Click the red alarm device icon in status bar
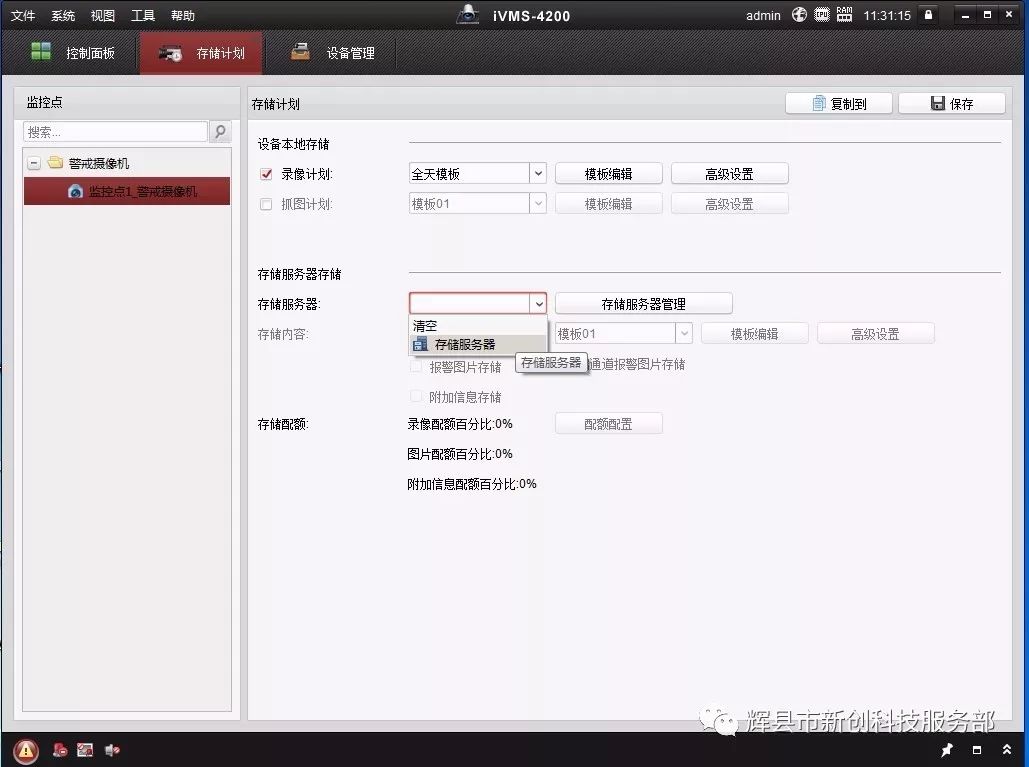The height and width of the screenshot is (767, 1029). coord(60,750)
